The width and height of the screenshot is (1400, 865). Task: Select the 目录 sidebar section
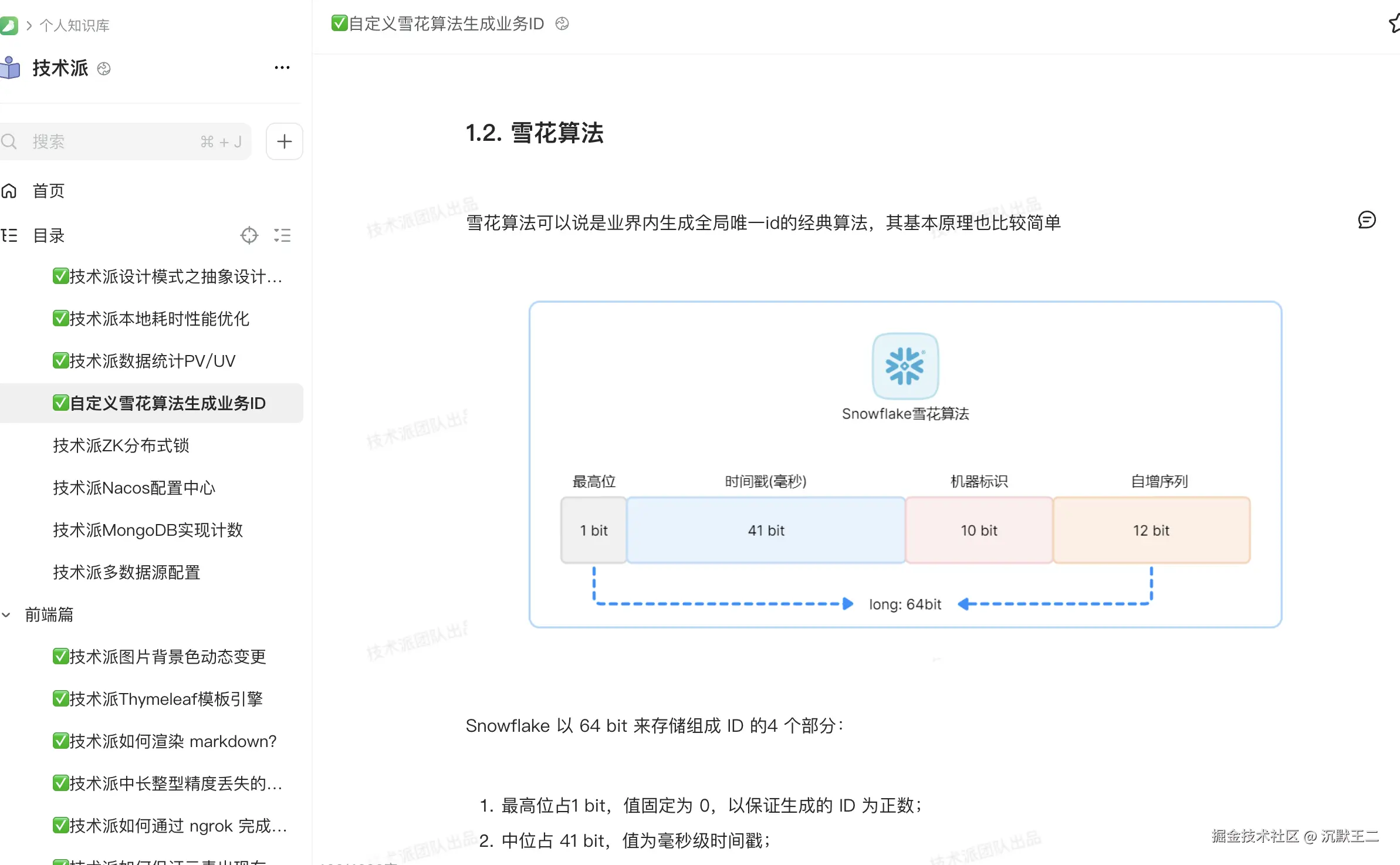[48, 235]
